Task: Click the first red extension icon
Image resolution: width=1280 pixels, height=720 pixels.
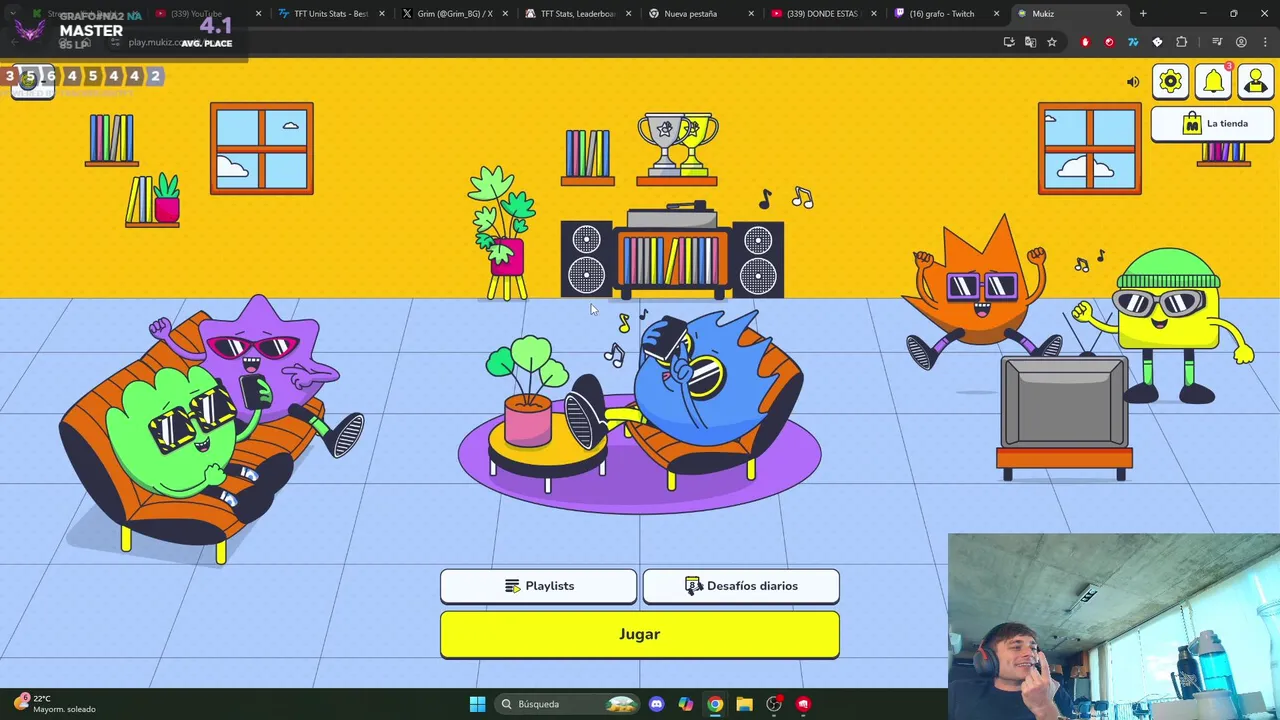Action: click(1085, 42)
